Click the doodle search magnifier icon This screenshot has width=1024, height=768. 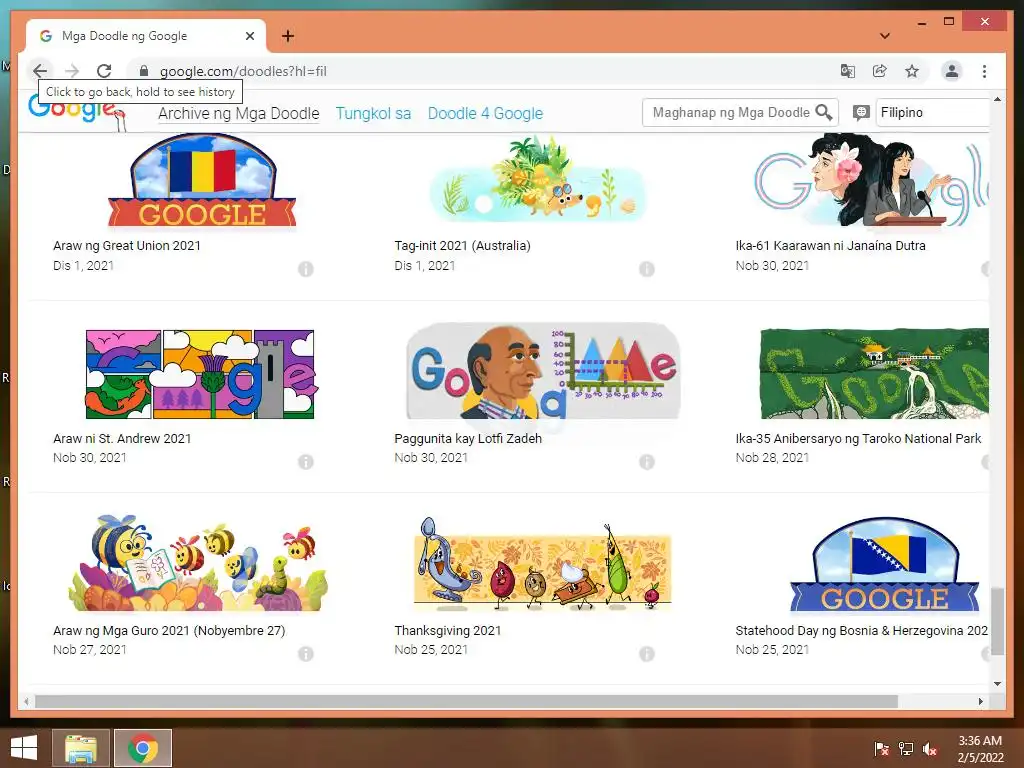(x=824, y=112)
